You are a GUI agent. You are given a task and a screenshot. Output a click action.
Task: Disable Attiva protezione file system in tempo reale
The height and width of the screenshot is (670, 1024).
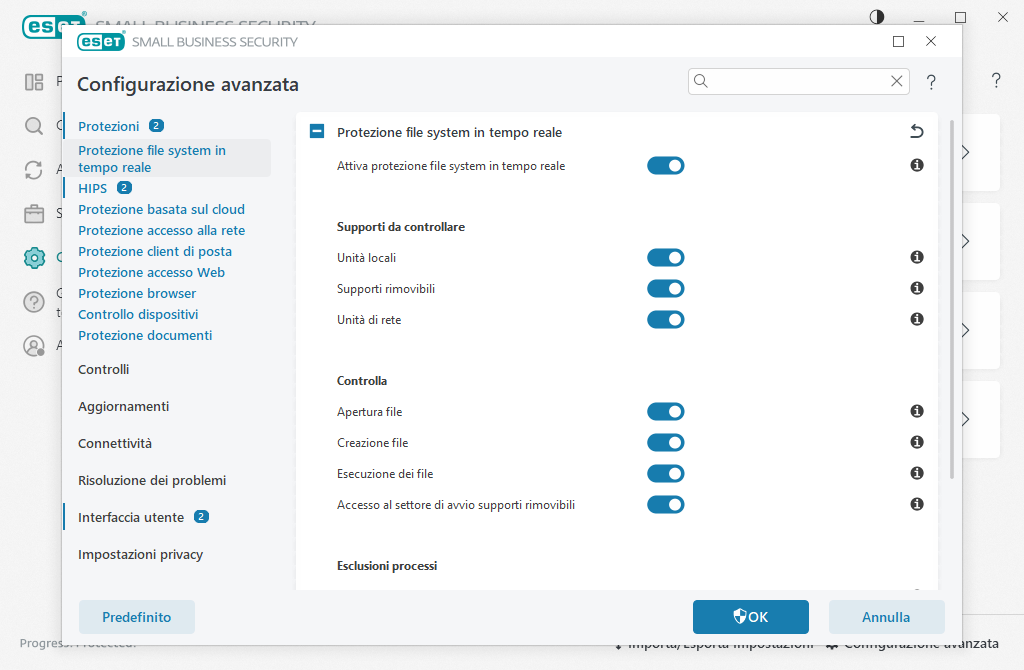(666, 165)
